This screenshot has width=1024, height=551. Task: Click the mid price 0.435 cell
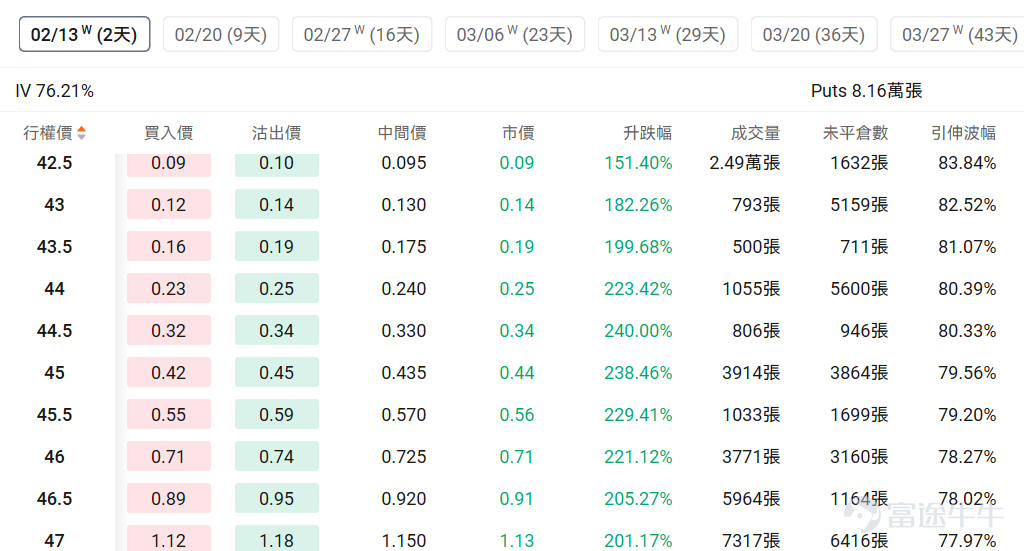[x=404, y=372]
